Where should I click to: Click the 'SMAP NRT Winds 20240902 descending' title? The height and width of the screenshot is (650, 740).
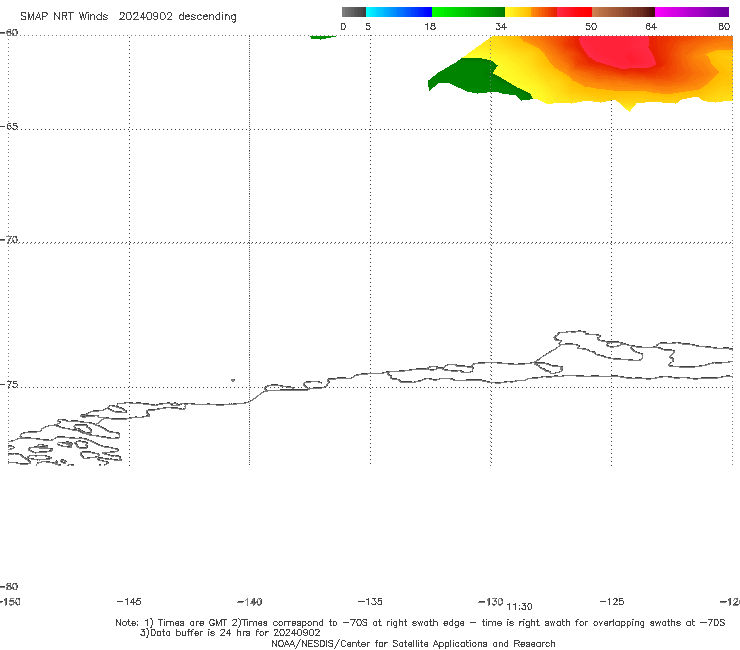point(128,17)
